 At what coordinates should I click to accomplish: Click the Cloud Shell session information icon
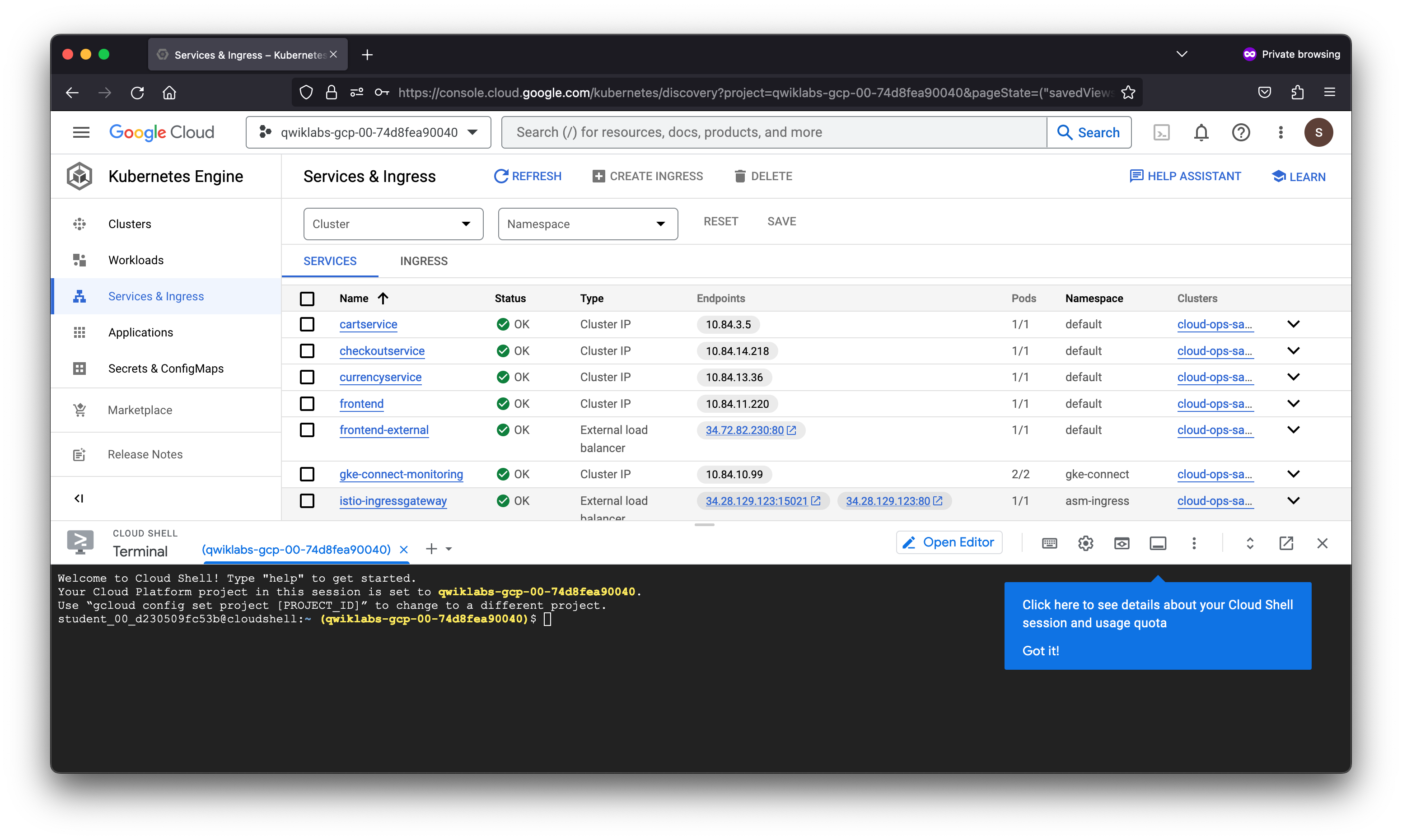pyautogui.click(x=1158, y=543)
